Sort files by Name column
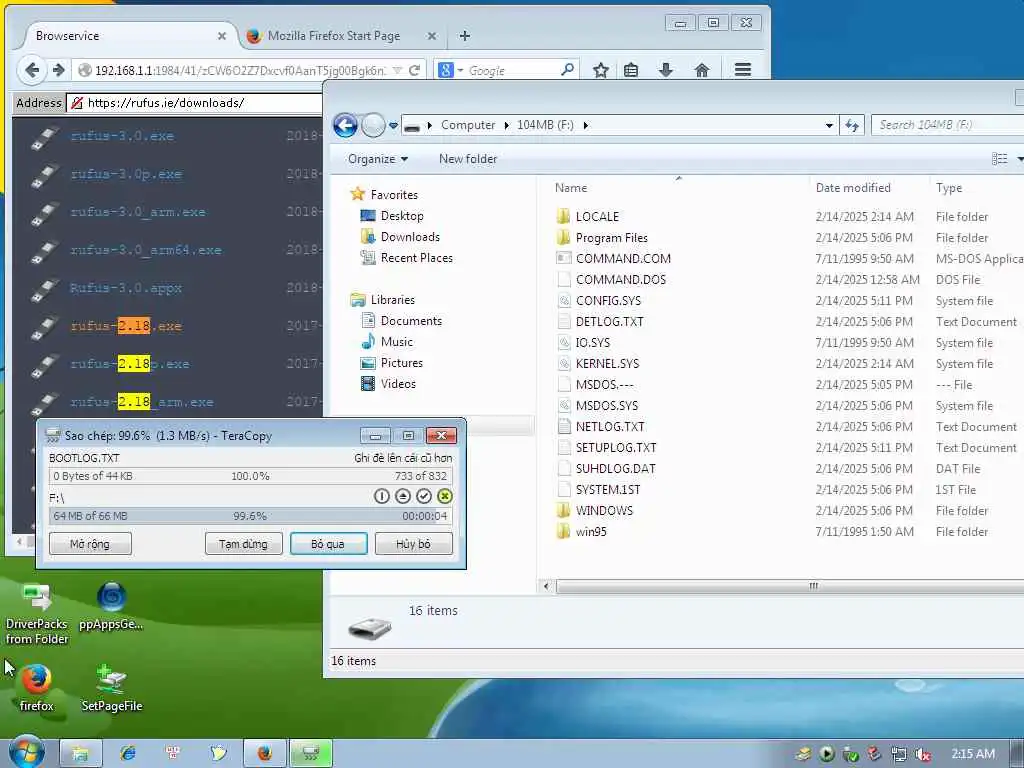 pos(571,188)
